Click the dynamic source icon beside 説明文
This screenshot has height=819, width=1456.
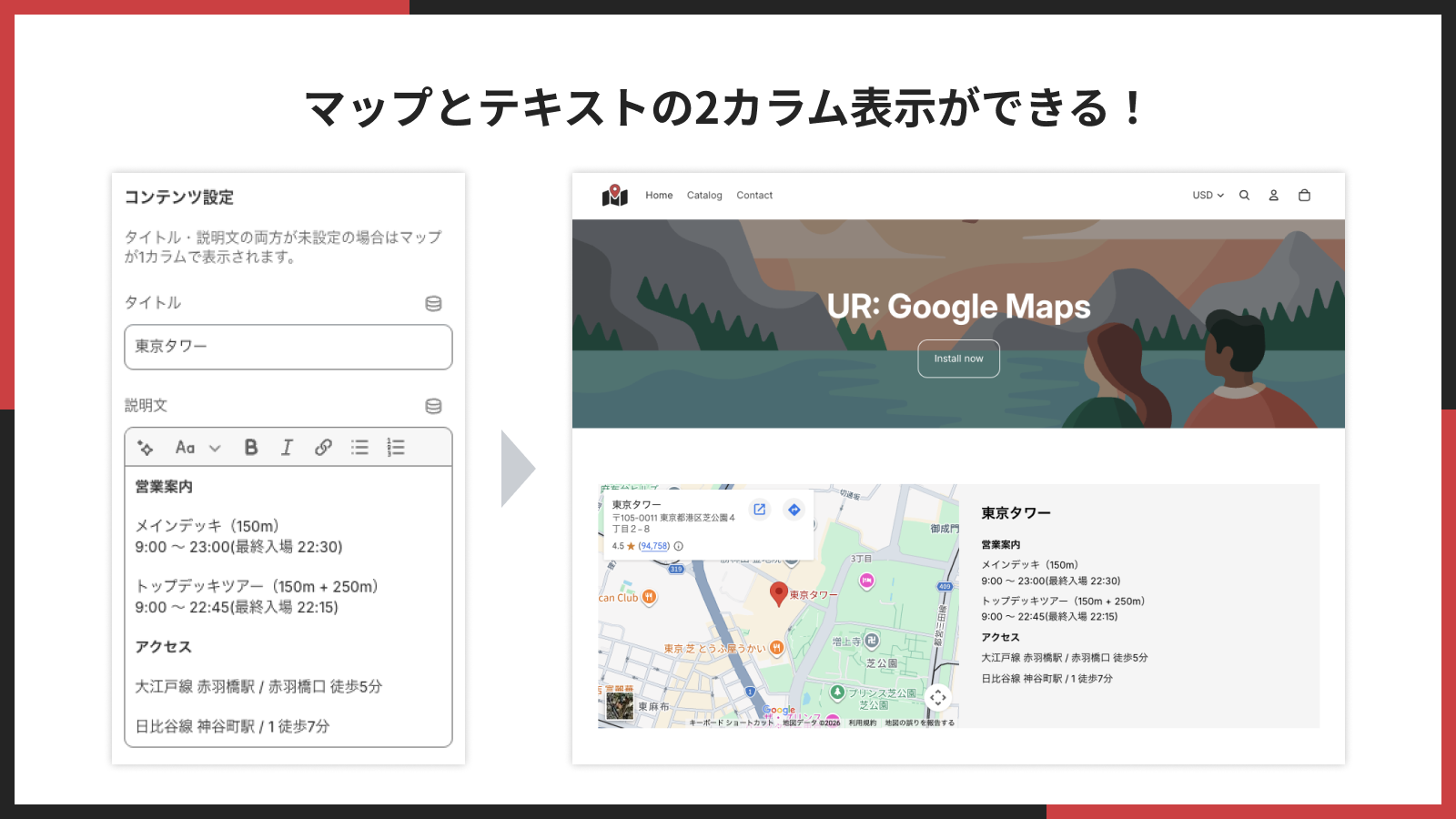pyautogui.click(x=434, y=406)
